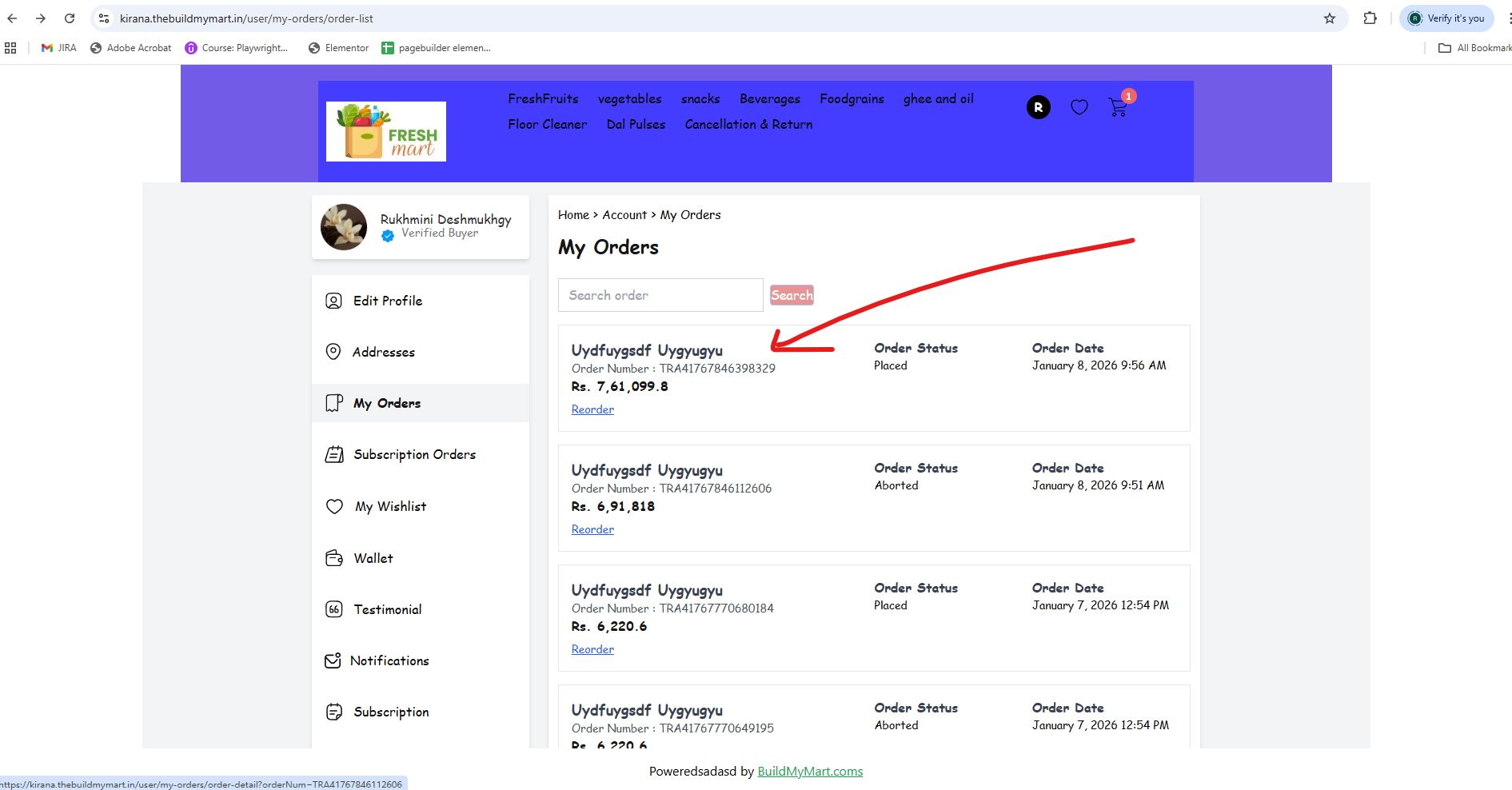
Task: Open order TRA41767846112606 title
Action: coord(647,470)
